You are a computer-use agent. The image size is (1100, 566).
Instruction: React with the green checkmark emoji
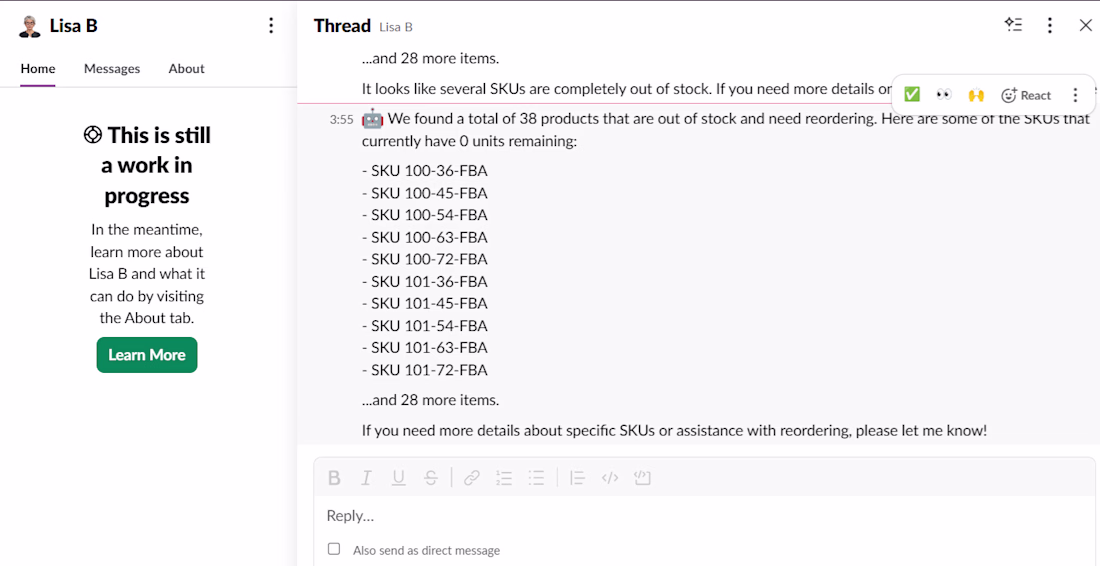[x=911, y=95]
